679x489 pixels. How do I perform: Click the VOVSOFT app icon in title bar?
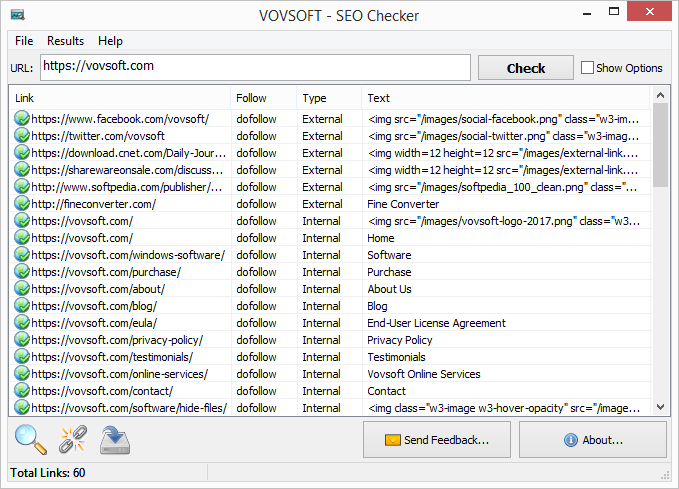[18, 15]
